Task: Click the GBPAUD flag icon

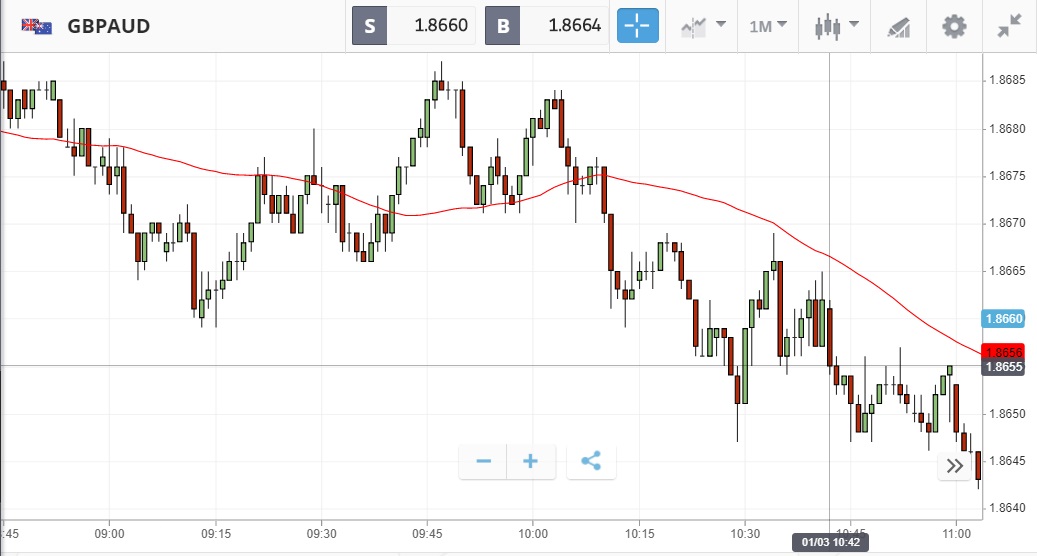Action: tap(37, 26)
